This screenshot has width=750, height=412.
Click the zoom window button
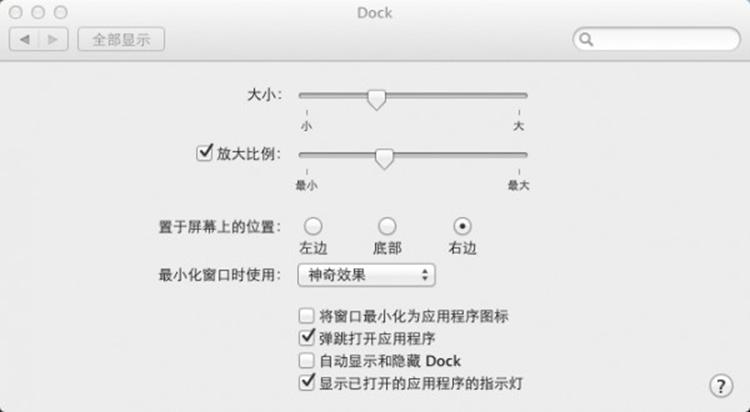tap(60, 12)
